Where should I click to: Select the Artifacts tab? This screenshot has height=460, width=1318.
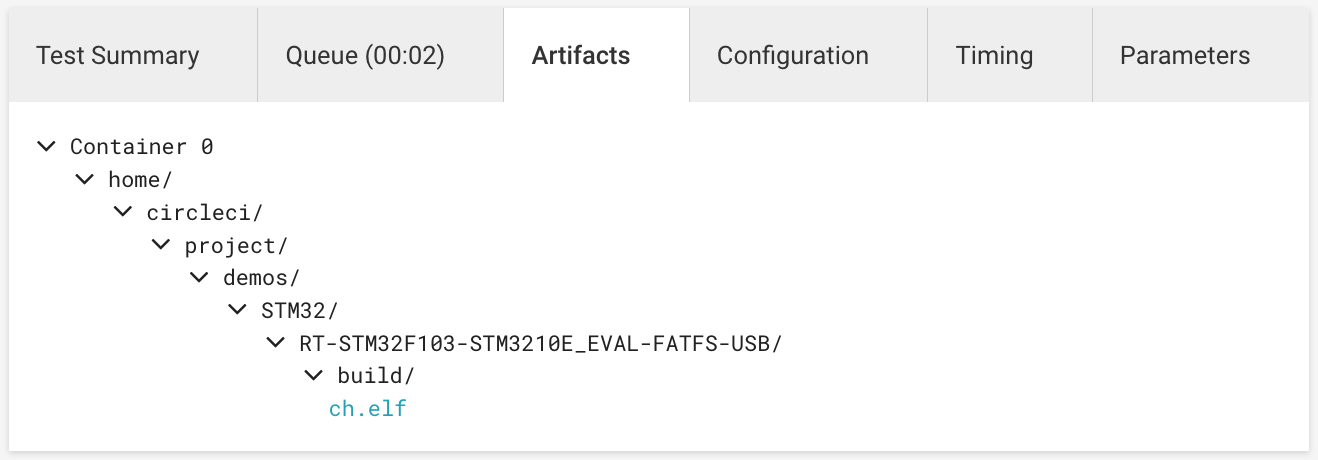tap(581, 56)
